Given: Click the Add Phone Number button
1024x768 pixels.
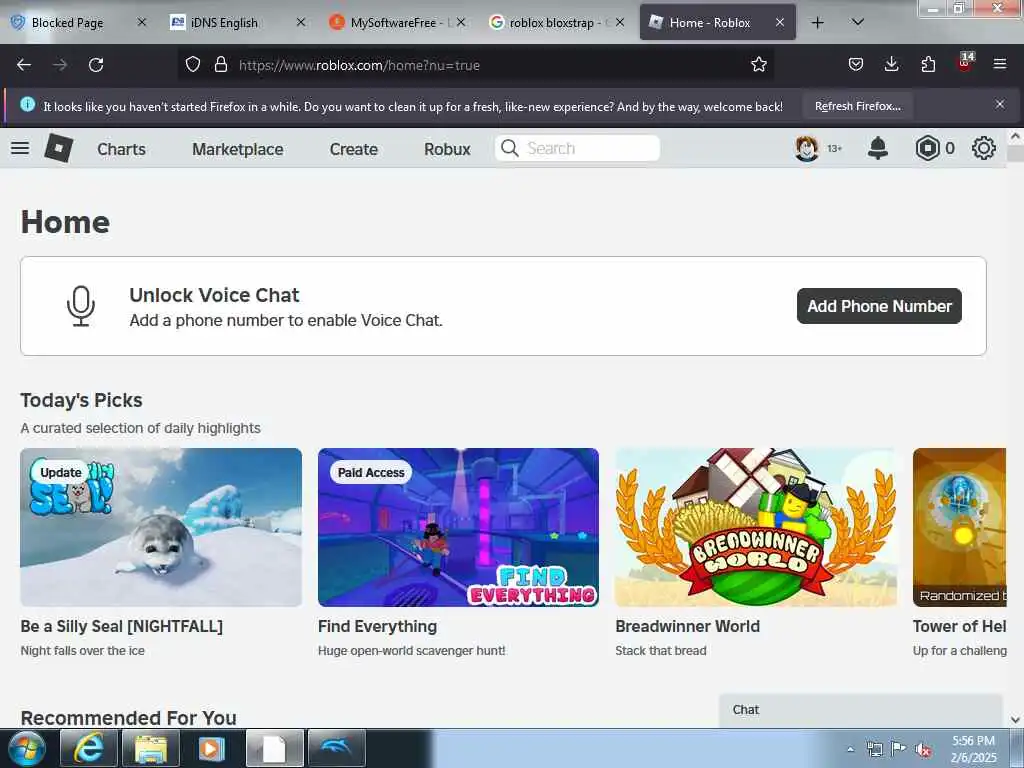Looking at the screenshot, I should (879, 306).
